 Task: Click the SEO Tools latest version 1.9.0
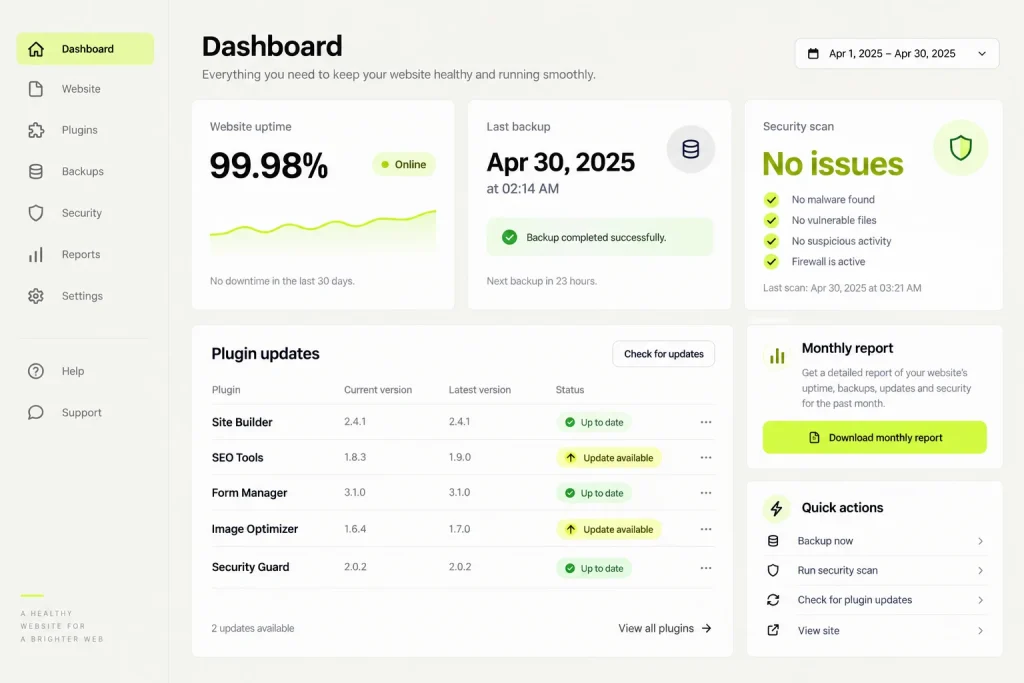460,457
